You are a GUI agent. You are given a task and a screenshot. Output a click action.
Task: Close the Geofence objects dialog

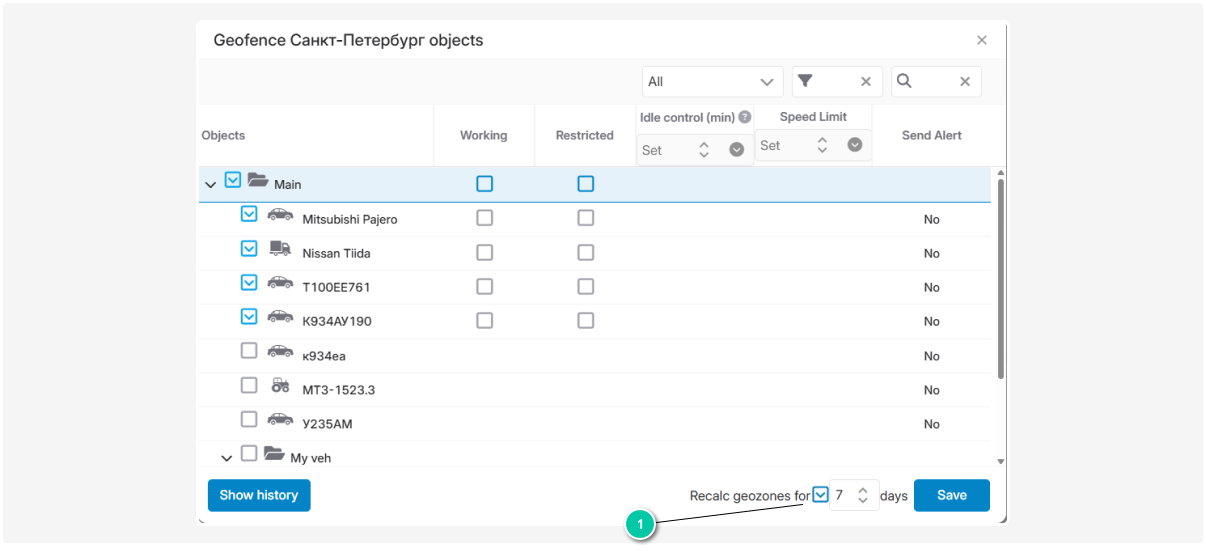pyautogui.click(x=982, y=40)
